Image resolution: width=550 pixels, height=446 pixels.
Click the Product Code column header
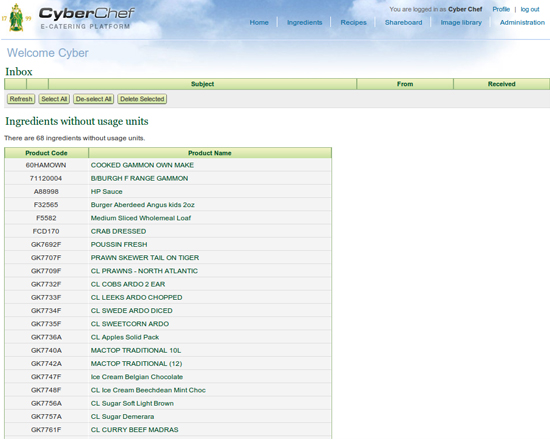[x=46, y=153]
